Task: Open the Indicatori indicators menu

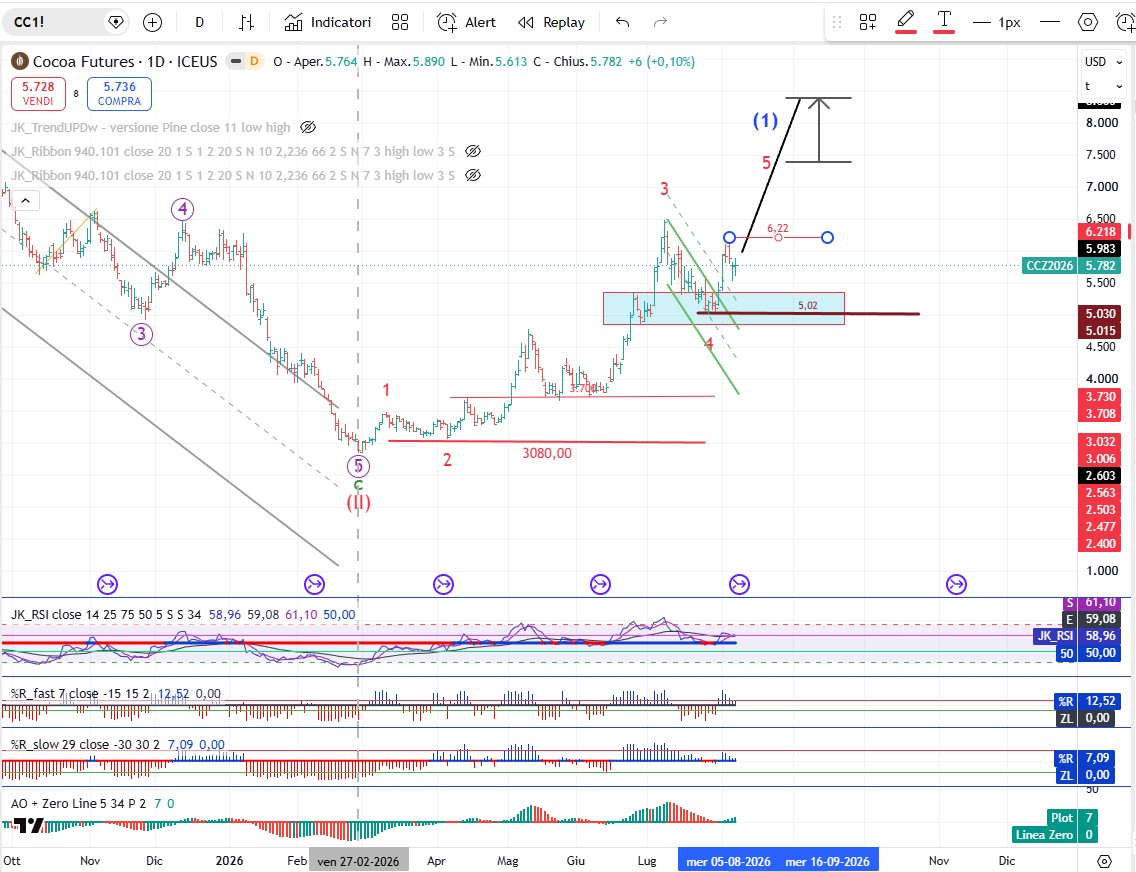Action: pos(327,22)
